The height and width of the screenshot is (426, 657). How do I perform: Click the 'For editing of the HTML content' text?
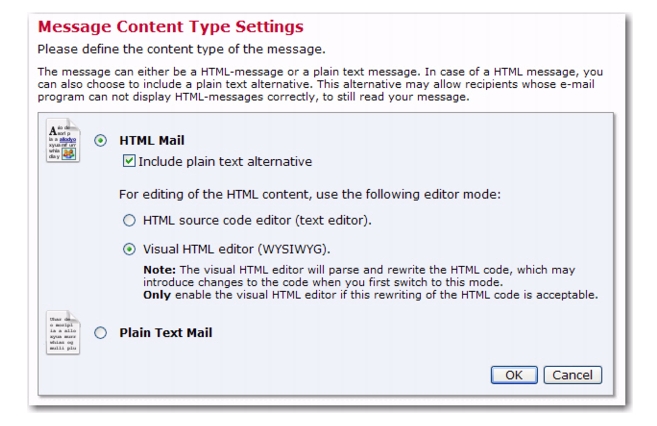310,194
